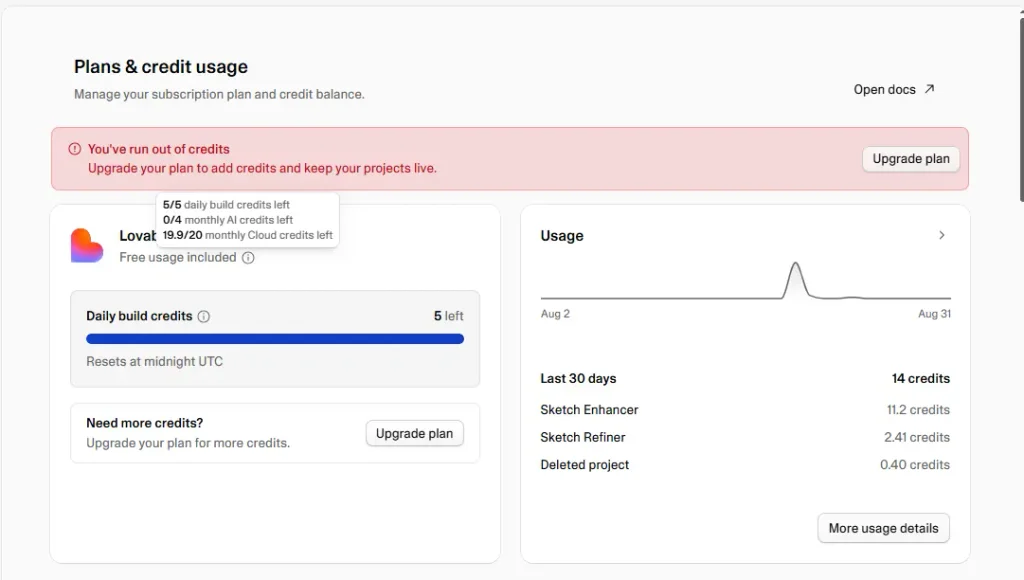Click the monthly Cloud credits tooltip line

pos(248,235)
